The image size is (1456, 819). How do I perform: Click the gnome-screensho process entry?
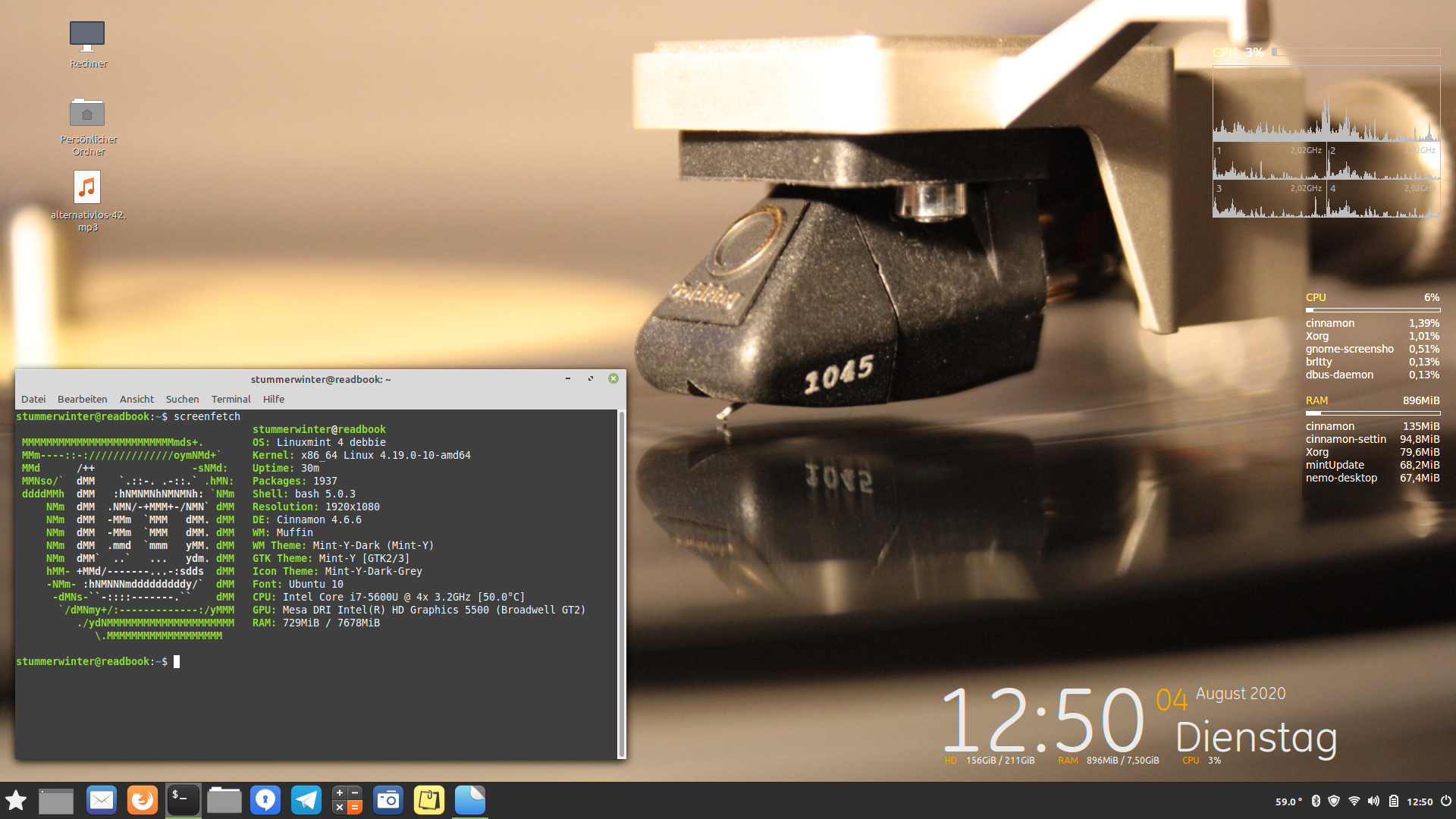pyautogui.click(x=1373, y=349)
